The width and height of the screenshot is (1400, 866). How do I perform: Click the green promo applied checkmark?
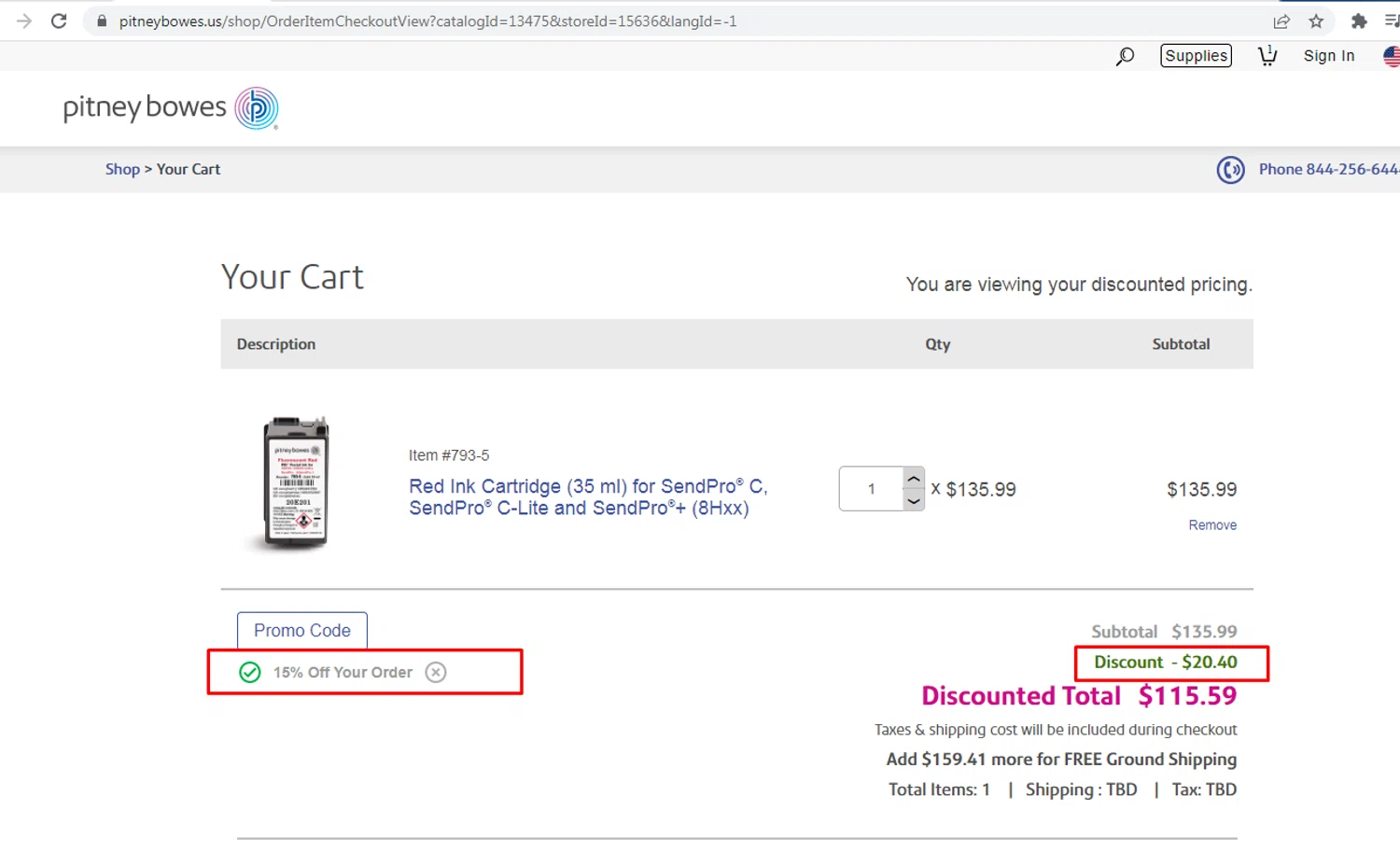(250, 672)
